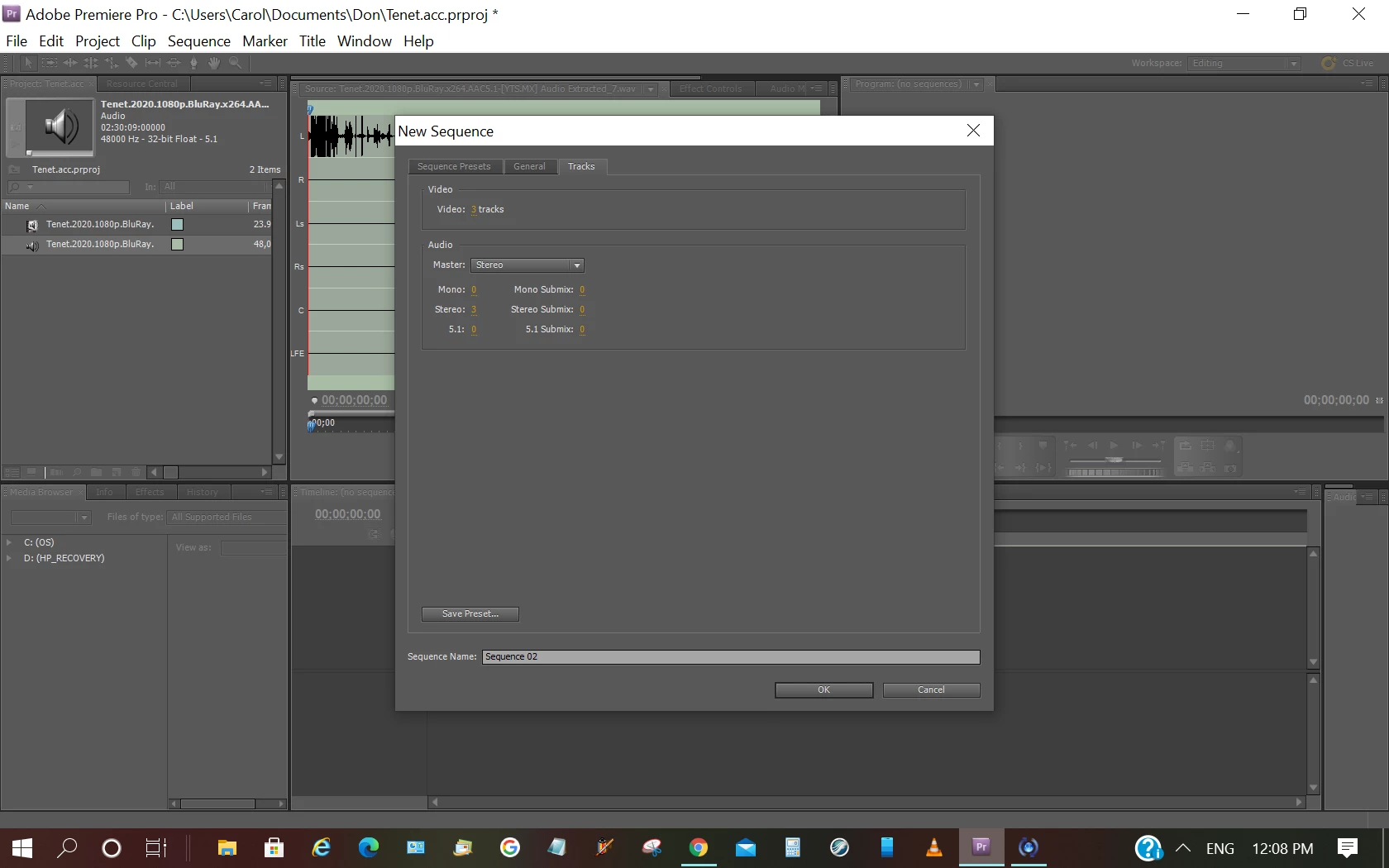Open Media Browser location dropdown
This screenshot has width=1389, height=868.
pos(50,517)
